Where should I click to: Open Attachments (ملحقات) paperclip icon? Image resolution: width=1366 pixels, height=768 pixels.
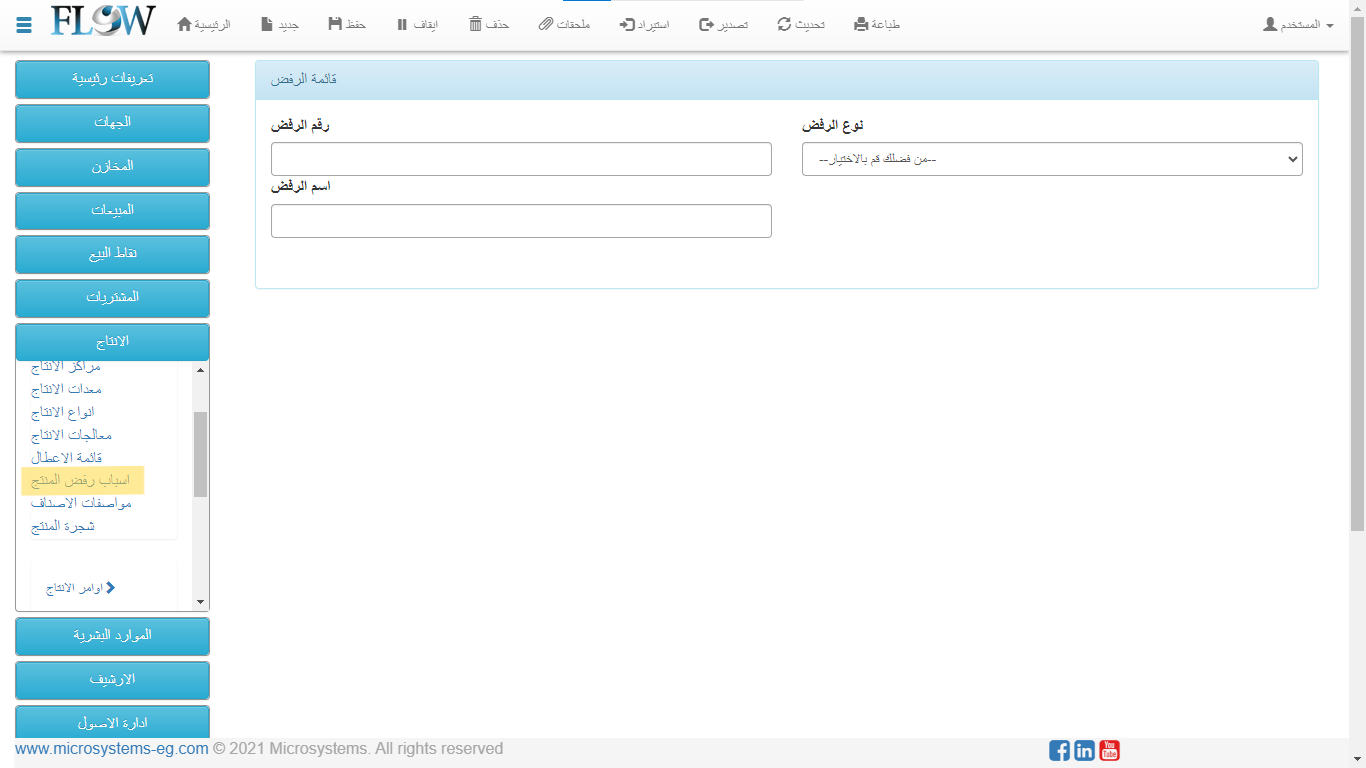545,24
